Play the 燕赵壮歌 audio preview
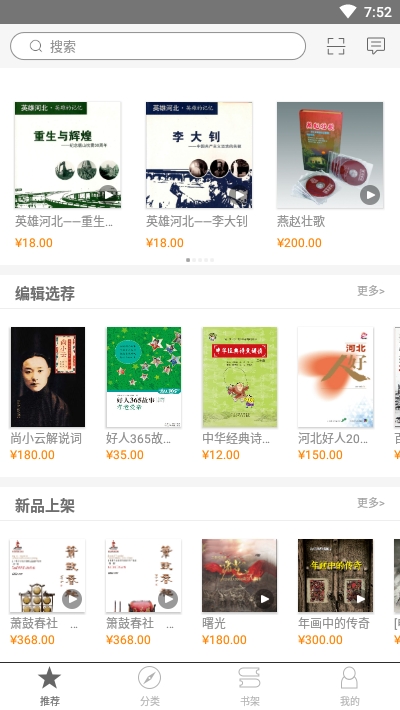Image resolution: width=400 pixels, height=710 pixels. click(x=370, y=195)
